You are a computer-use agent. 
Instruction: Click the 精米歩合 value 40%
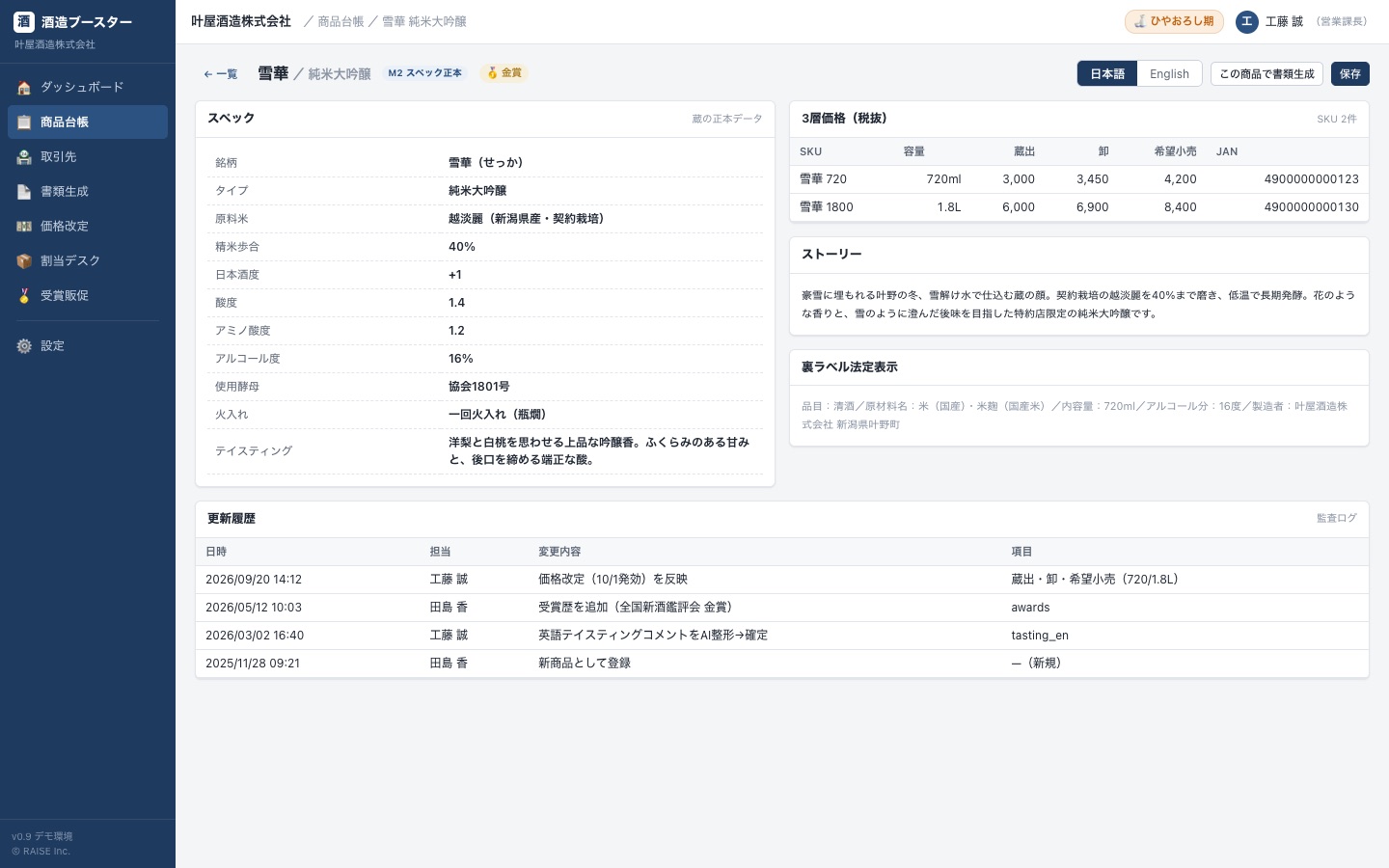point(461,247)
